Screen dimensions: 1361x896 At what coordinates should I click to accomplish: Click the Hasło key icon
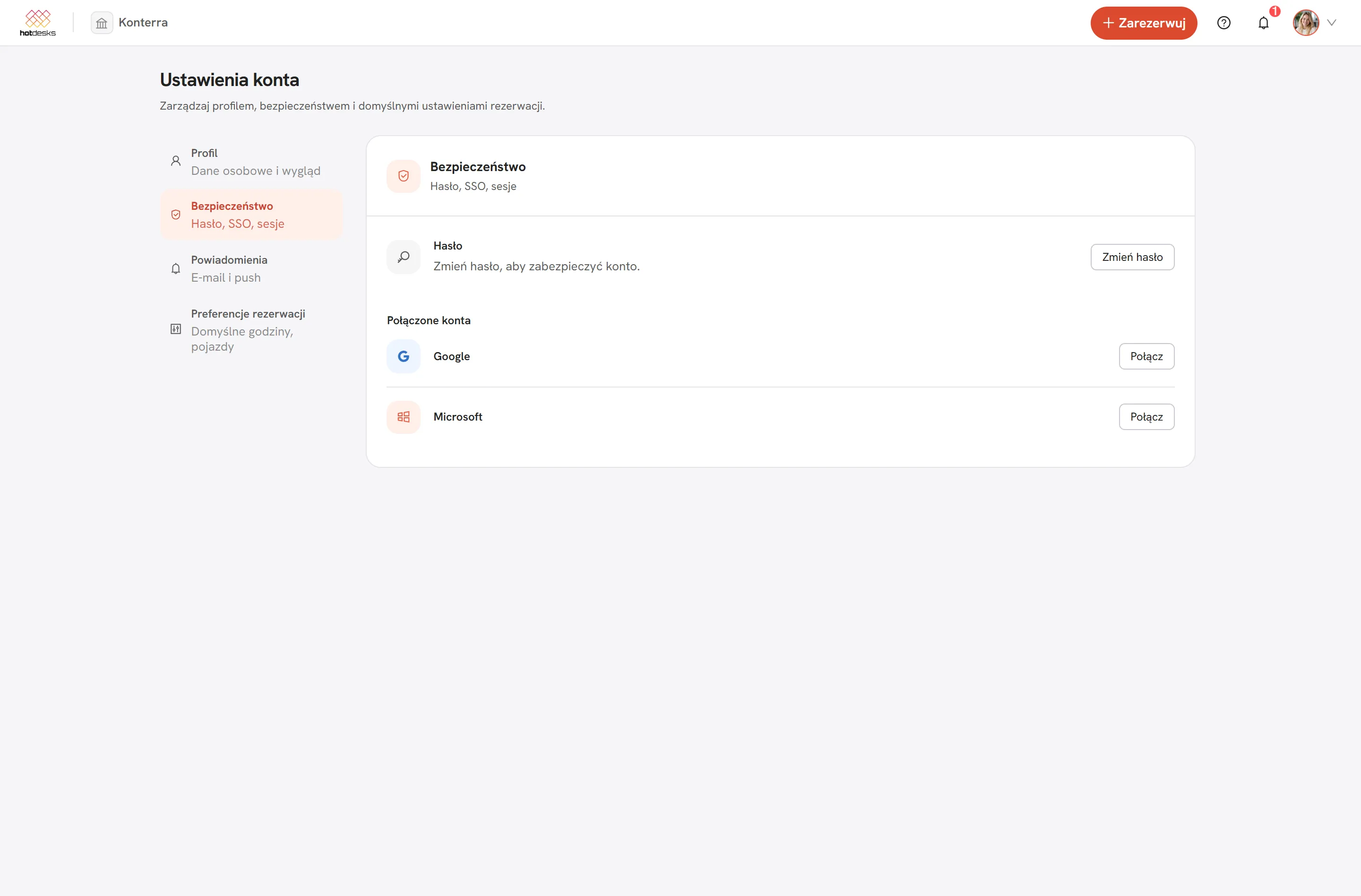403,257
